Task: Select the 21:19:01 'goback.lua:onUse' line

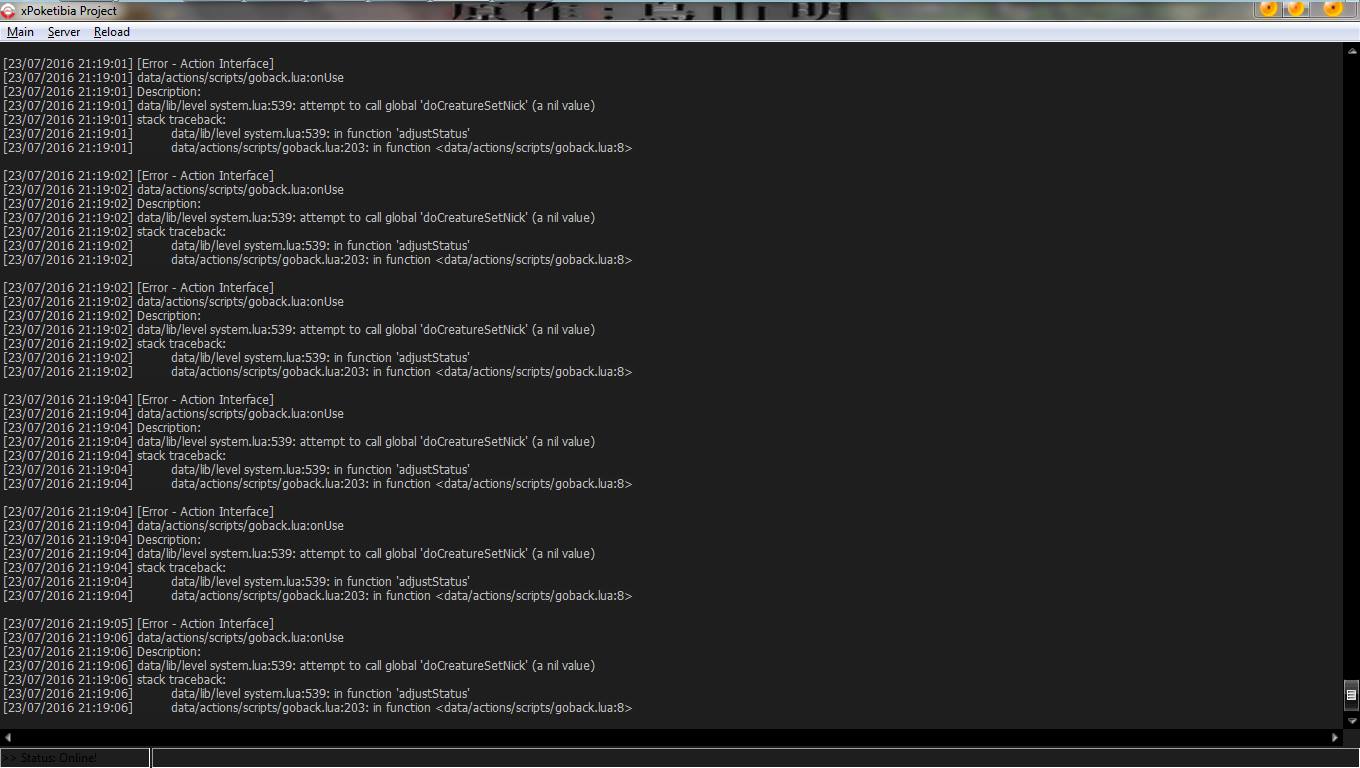Action: (173, 78)
